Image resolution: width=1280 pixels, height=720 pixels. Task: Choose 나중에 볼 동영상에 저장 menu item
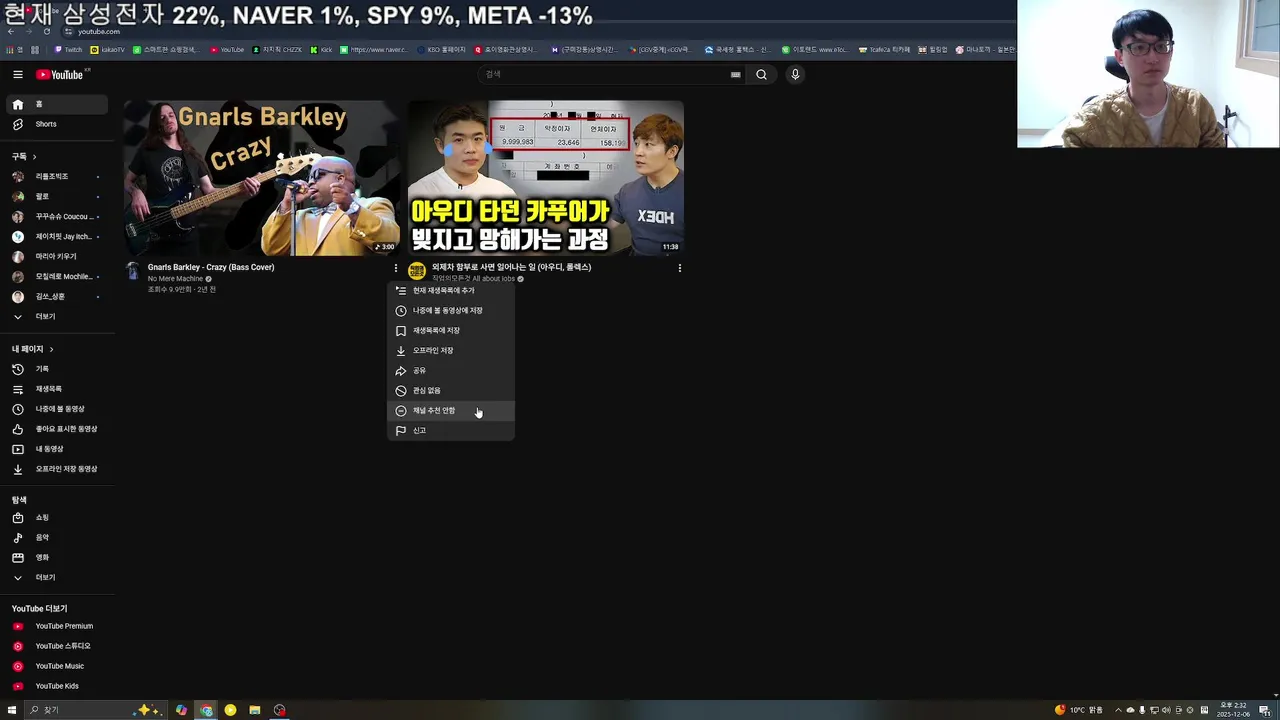(x=451, y=310)
